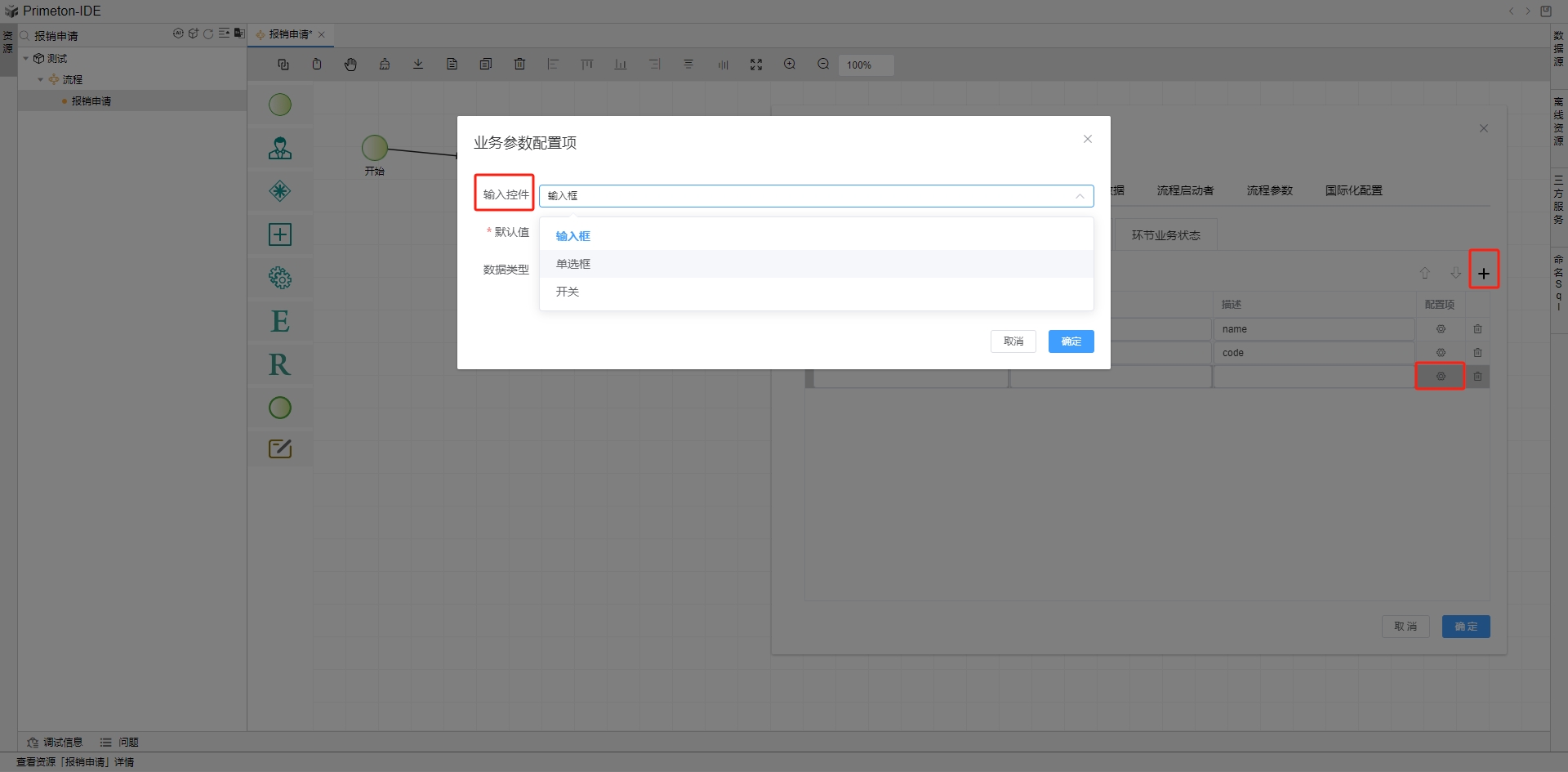Choose 单选框 from the dropdown list
This screenshot has width=1568, height=772.
click(x=573, y=264)
